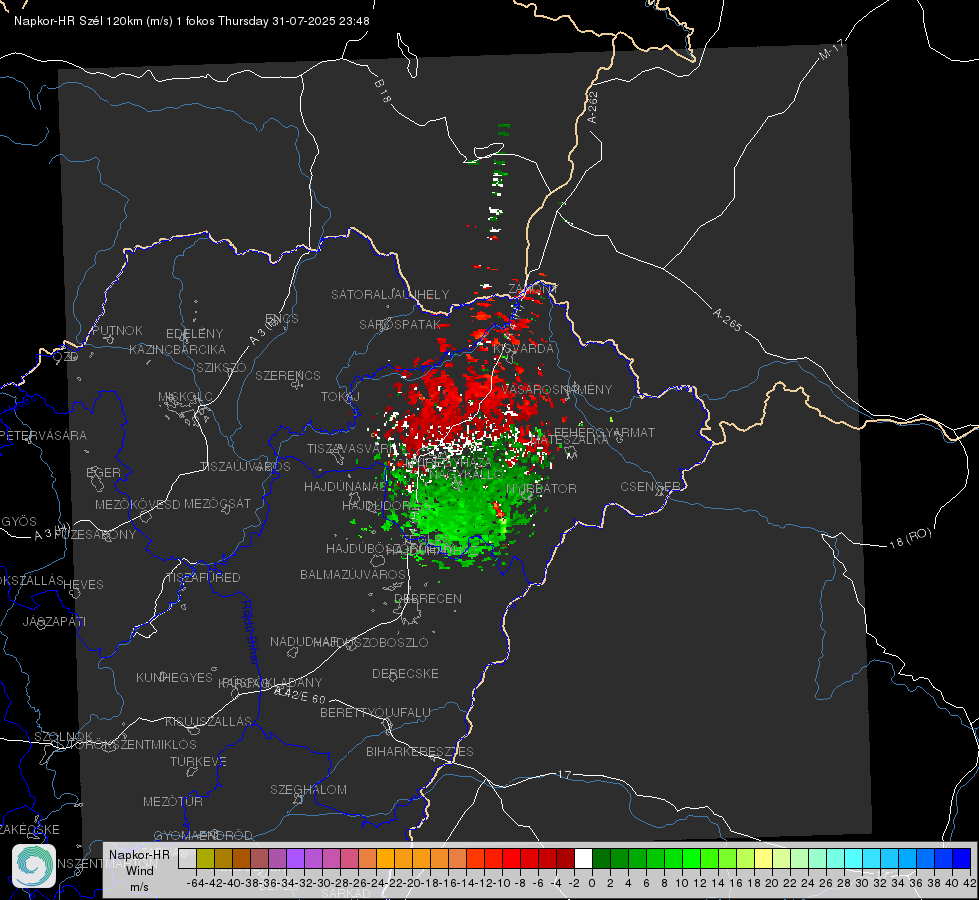Screen dimensions: 979x900
Task: Select the A-265 road label
Action: point(727,320)
